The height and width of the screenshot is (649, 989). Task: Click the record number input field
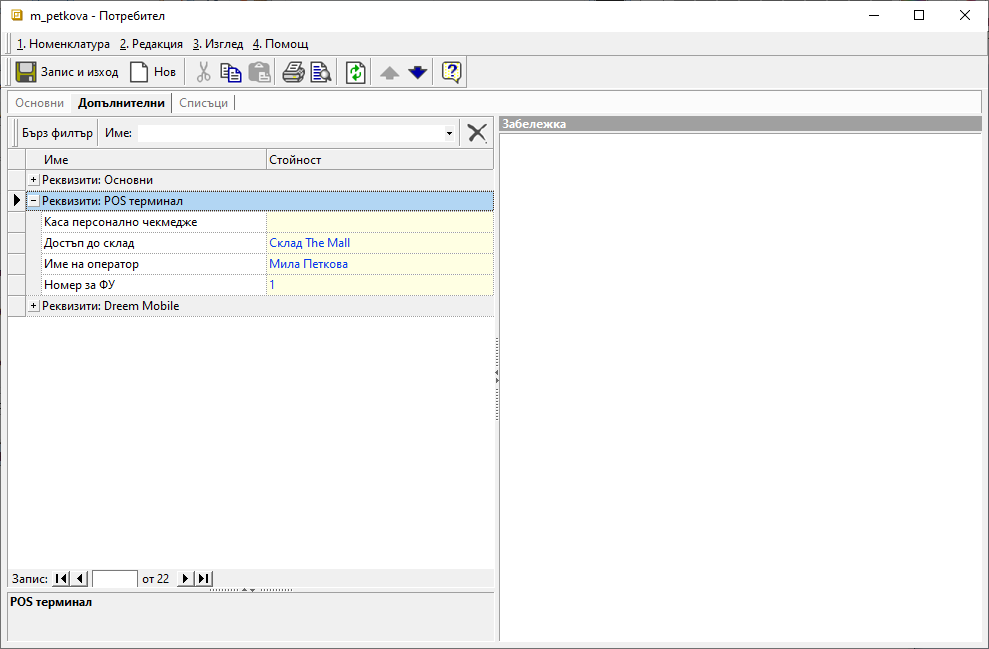coord(114,578)
